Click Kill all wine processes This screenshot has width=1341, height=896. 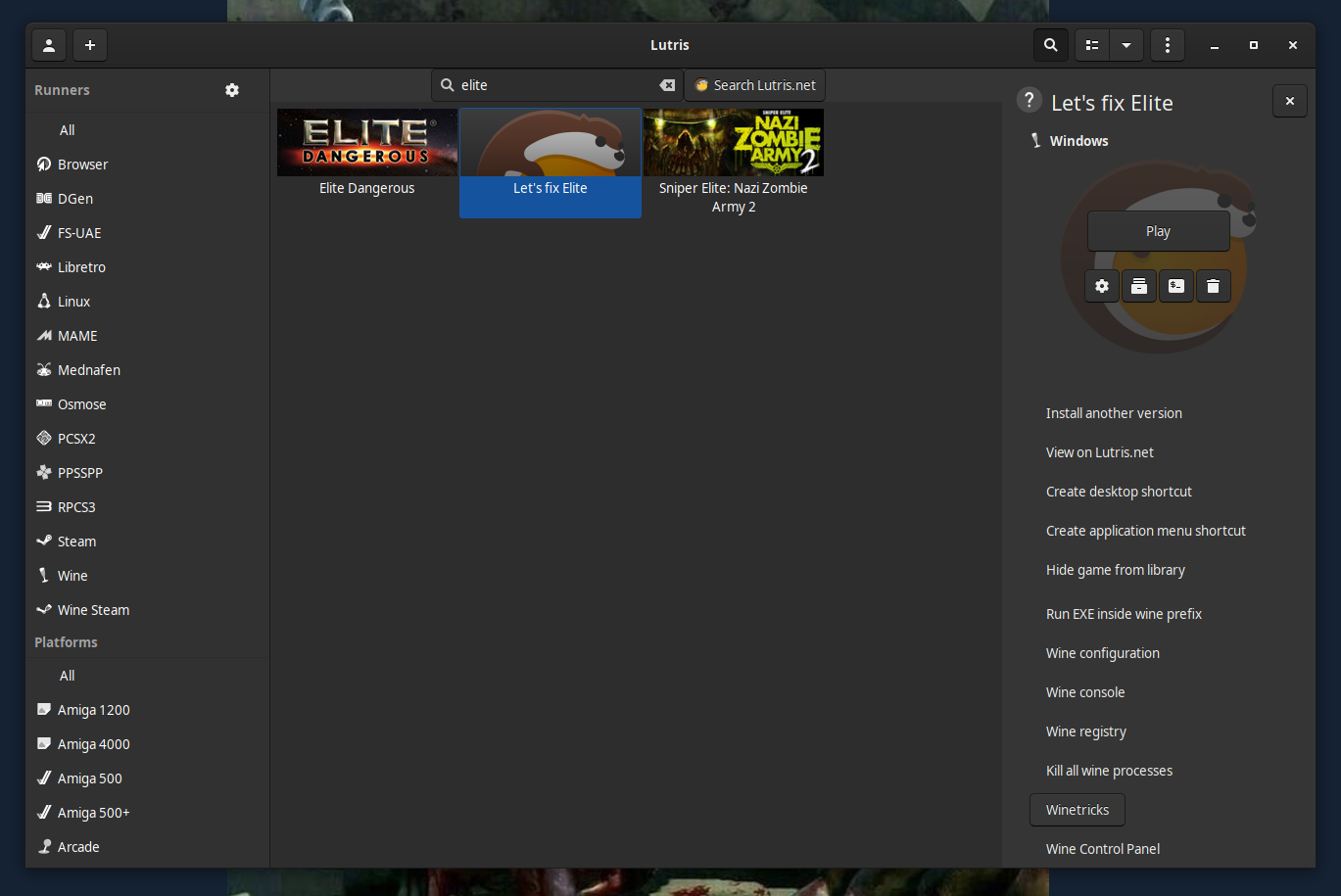[1109, 771]
